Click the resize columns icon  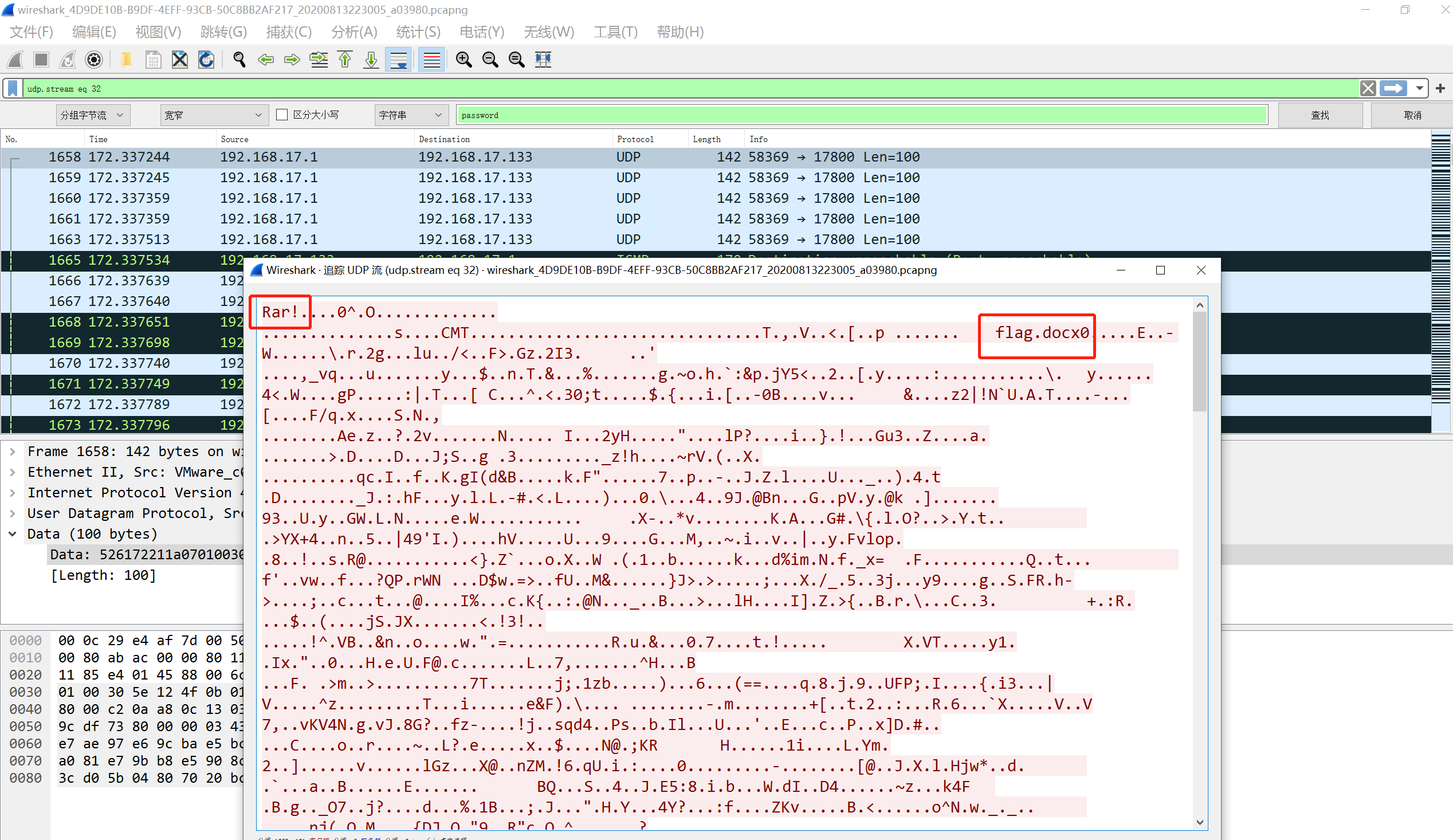coord(543,60)
